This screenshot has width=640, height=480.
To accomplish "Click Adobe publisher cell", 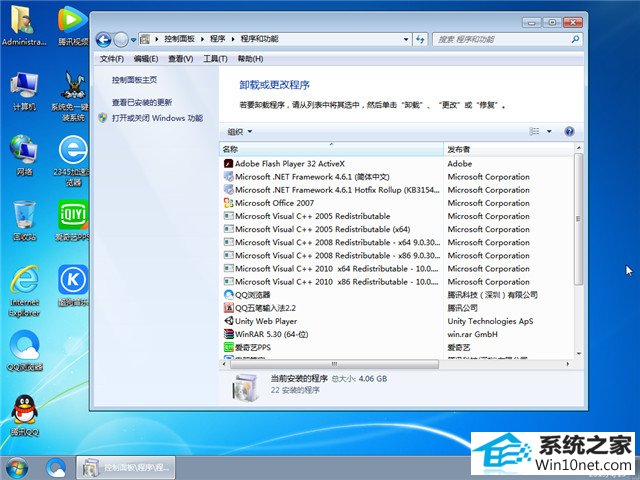I will 460,164.
